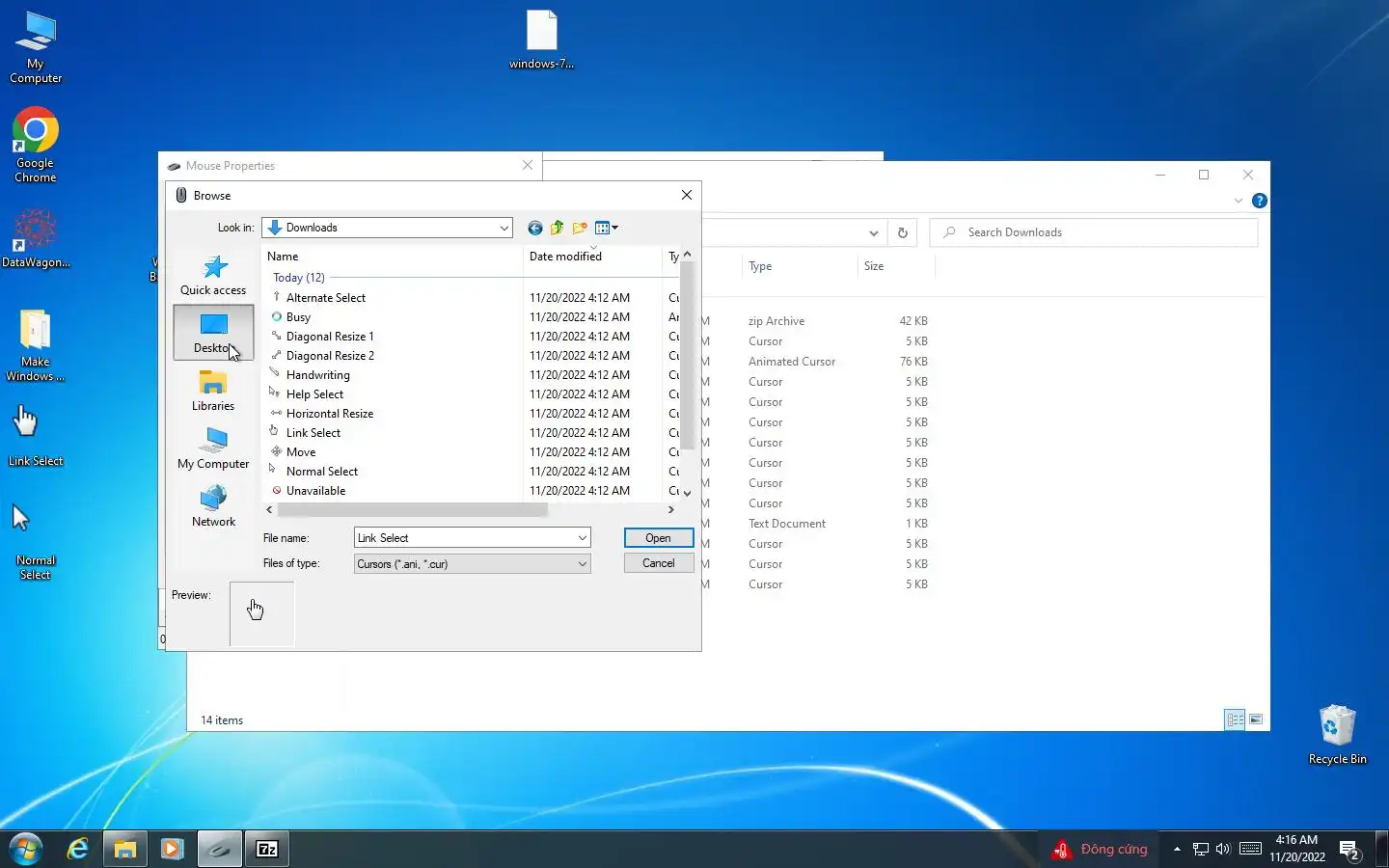The height and width of the screenshot is (868, 1389).
Task: Refresh the Explorer Downloads window
Action: [903, 232]
